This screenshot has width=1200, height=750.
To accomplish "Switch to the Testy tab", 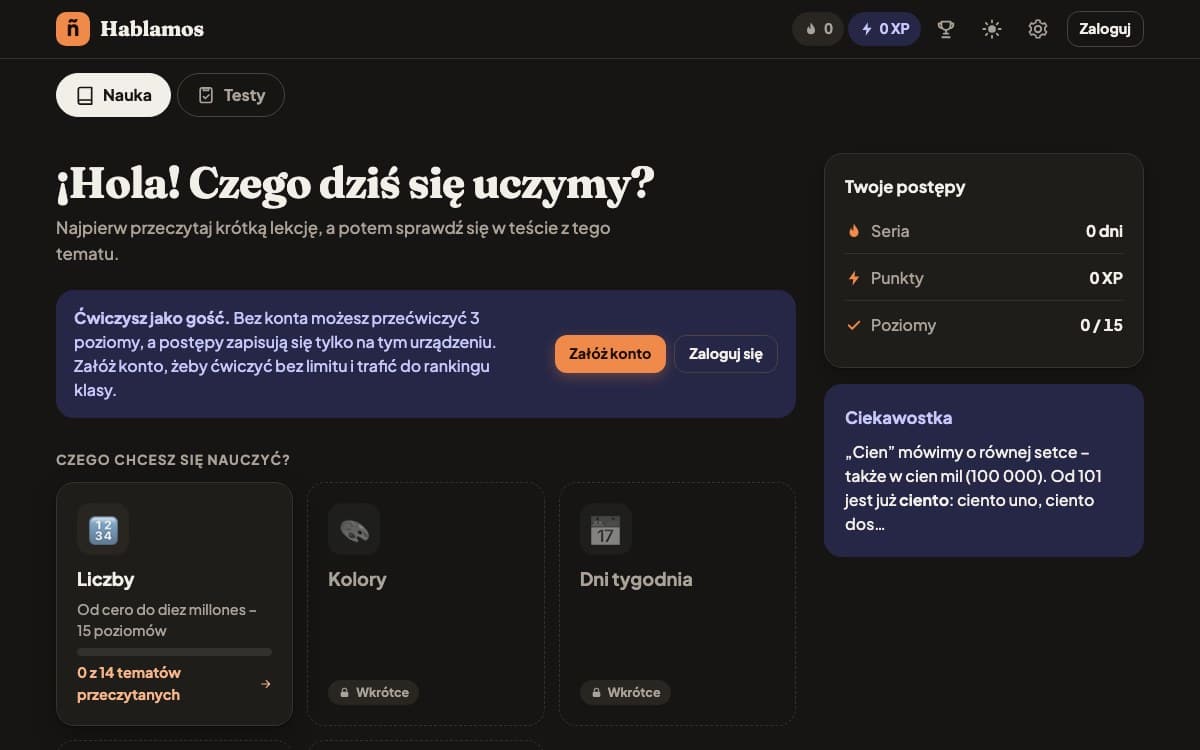I will pyautogui.click(x=231, y=95).
